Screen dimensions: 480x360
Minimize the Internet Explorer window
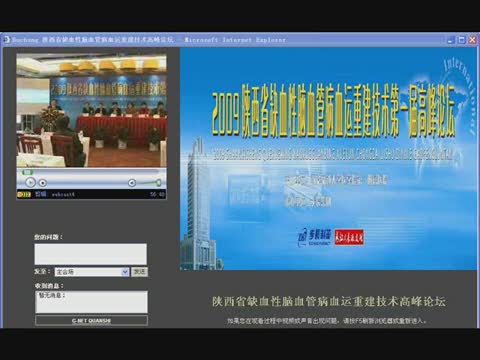tap(451, 40)
